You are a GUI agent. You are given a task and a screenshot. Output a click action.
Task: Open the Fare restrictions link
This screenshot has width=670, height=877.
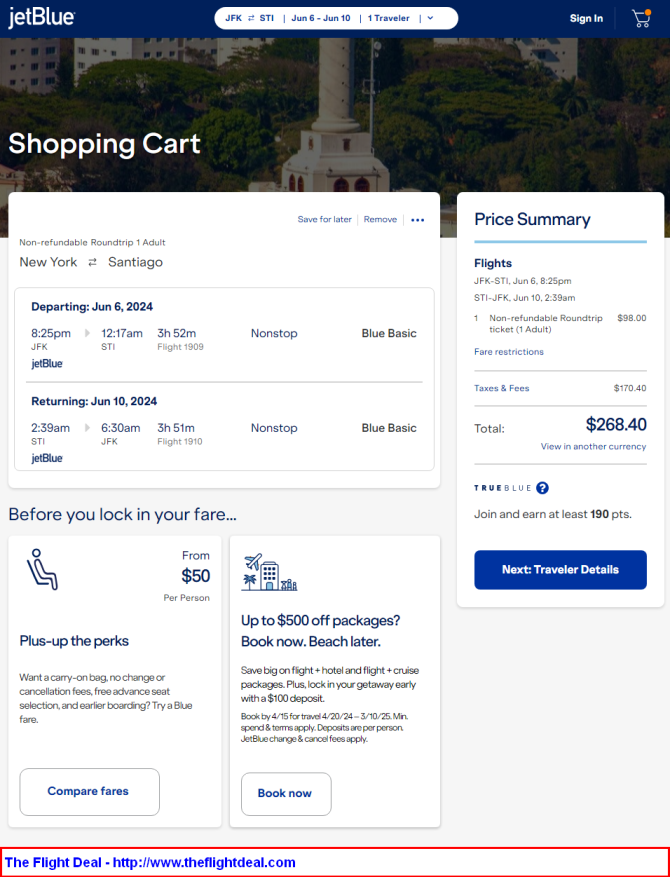coord(509,352)
